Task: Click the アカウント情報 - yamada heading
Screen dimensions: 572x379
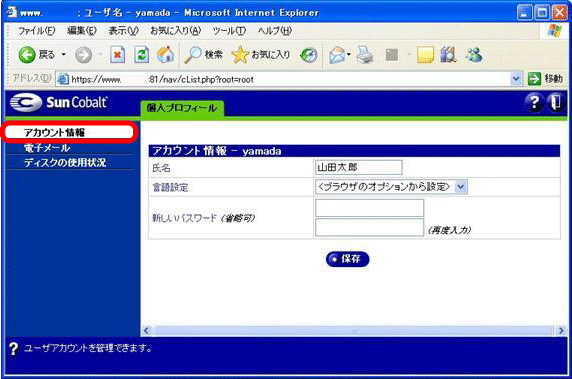Action: pos(217,151)
